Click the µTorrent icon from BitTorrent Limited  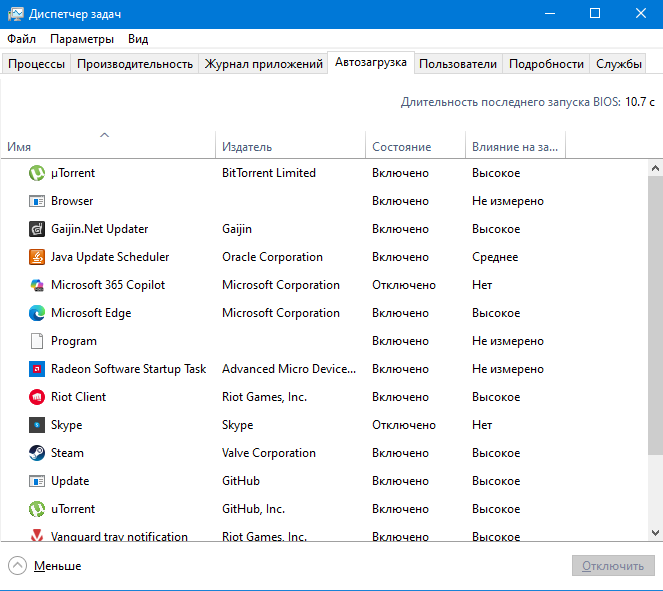click(x=37, y=173)
